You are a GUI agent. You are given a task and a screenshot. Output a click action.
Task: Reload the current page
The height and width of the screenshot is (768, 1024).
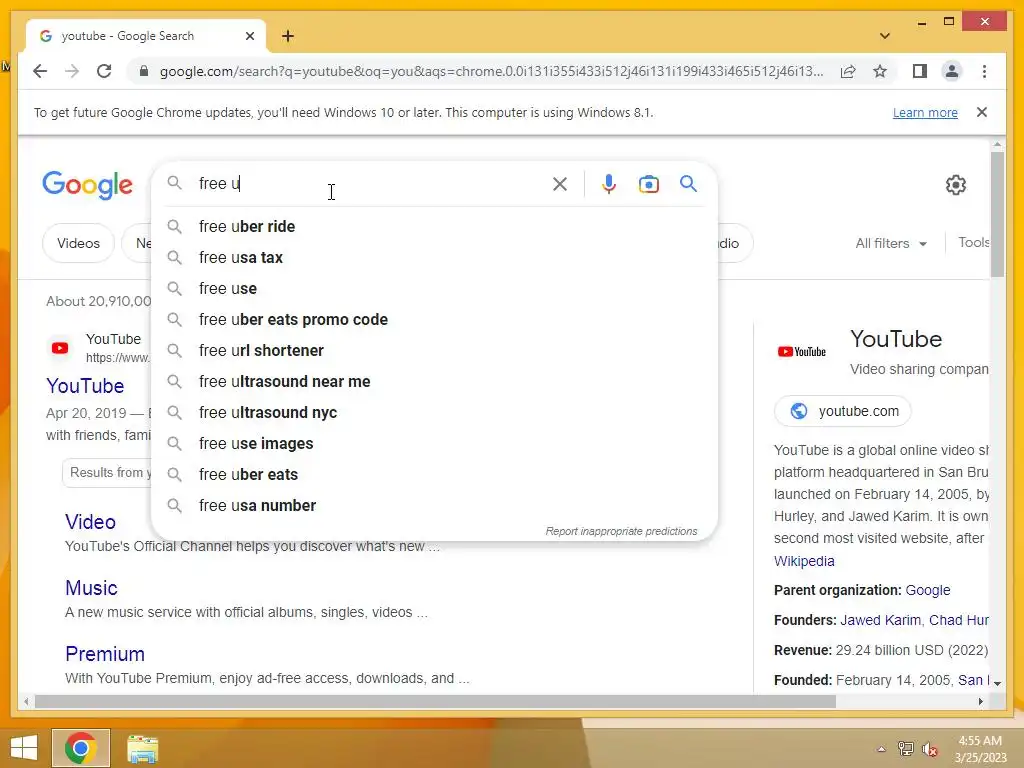click(104, 71)
